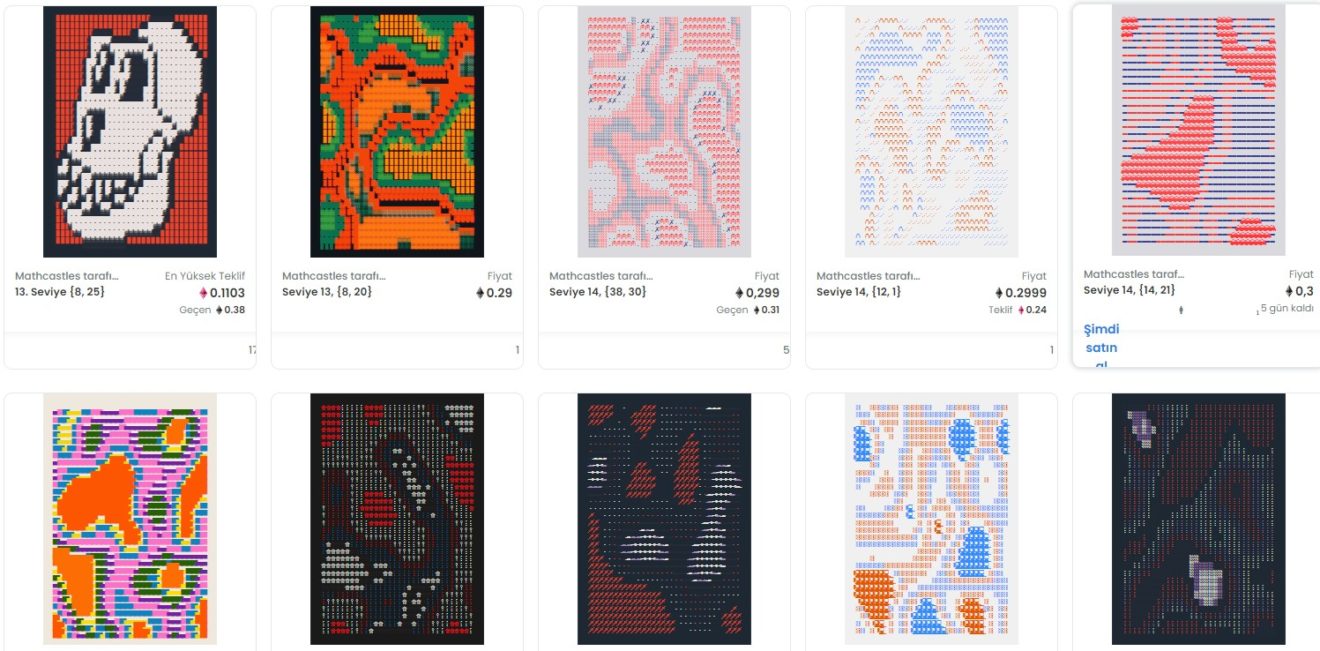Open the '13. Seviye {8, 25}' title link

(x=60, y=292)
